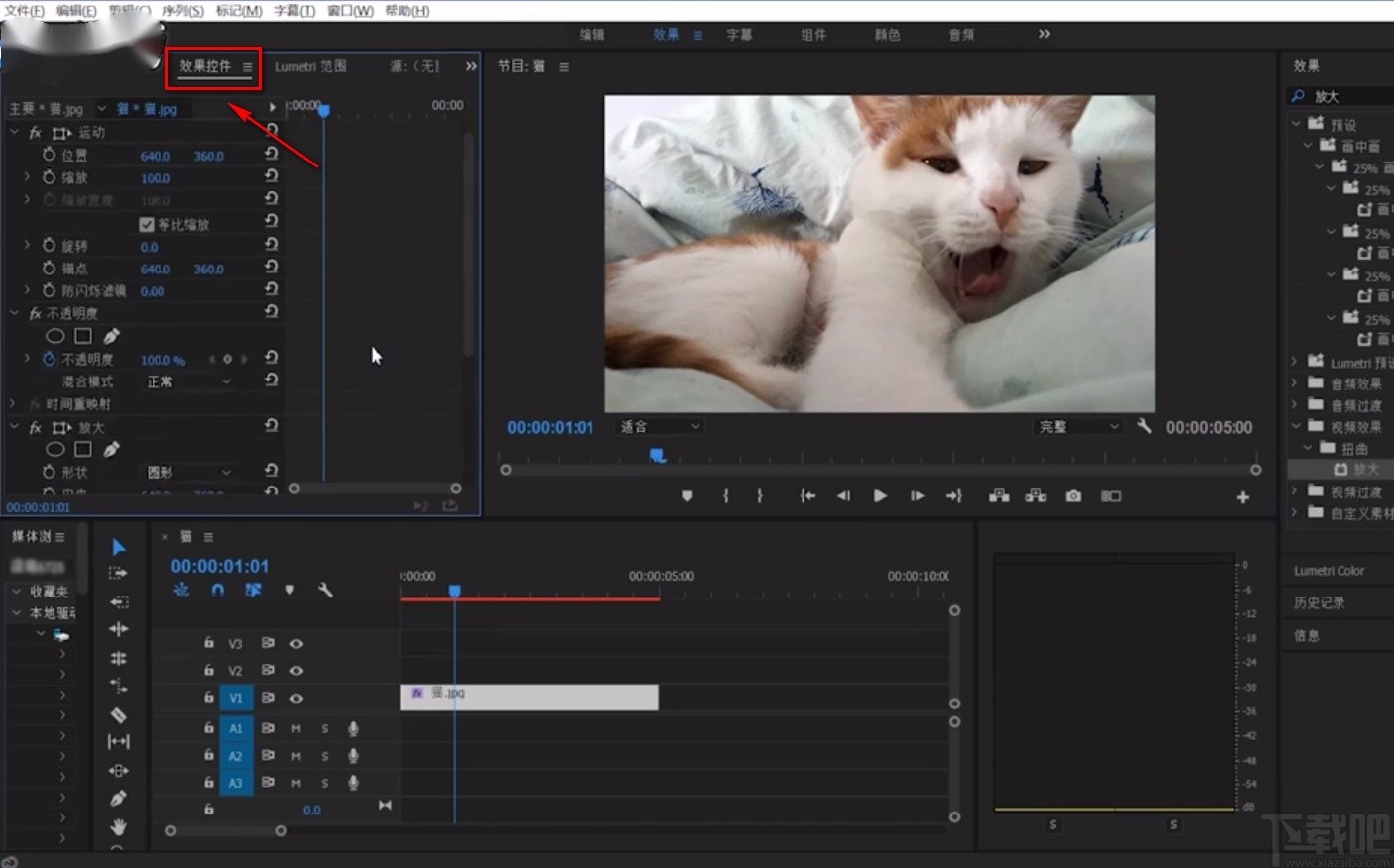Add a marker in program monitor
The image size is (1394, 868).
click(x=687, y=496)
